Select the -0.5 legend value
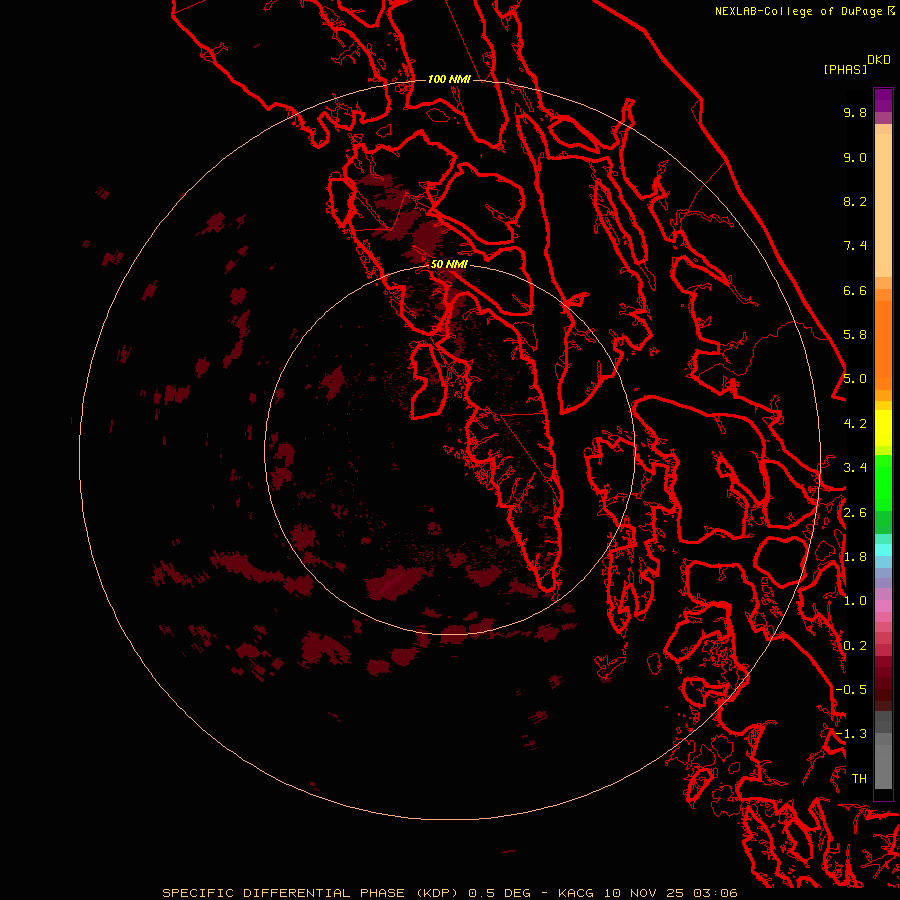Screen dimensions: 900x900 coord(851,690)
